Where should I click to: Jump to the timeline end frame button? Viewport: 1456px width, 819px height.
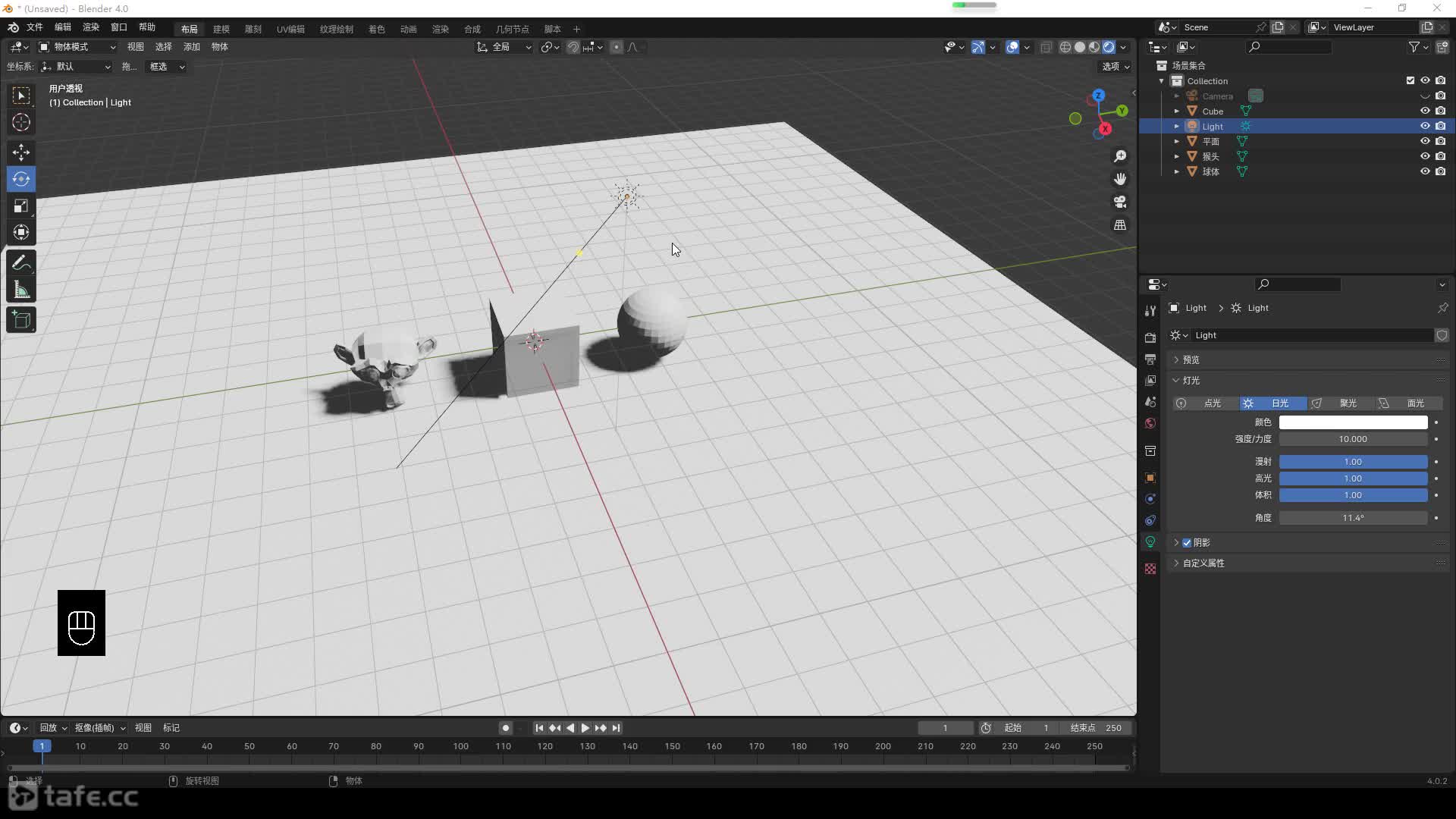click(617, 728)
